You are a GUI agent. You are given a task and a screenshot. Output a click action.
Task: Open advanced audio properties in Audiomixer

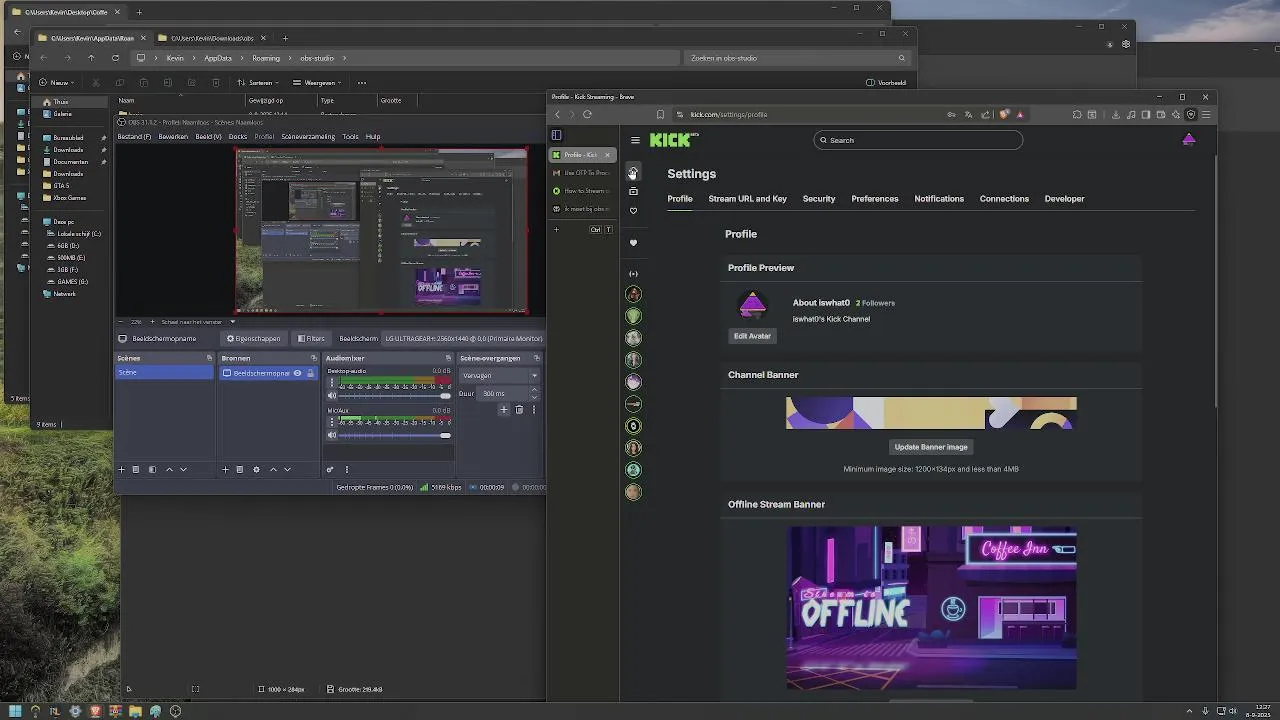point(329,469)
